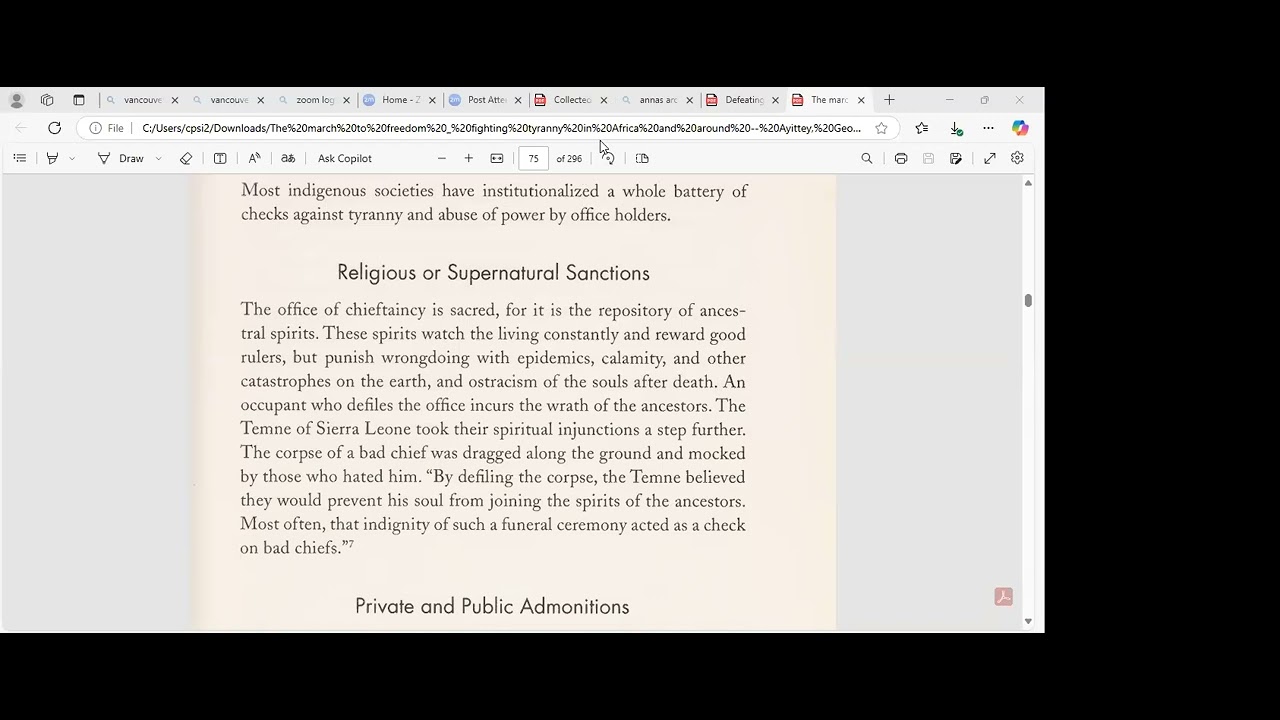Click the address bar URL
Screen dimensions: 1280x720
click(x=501, y=128)
